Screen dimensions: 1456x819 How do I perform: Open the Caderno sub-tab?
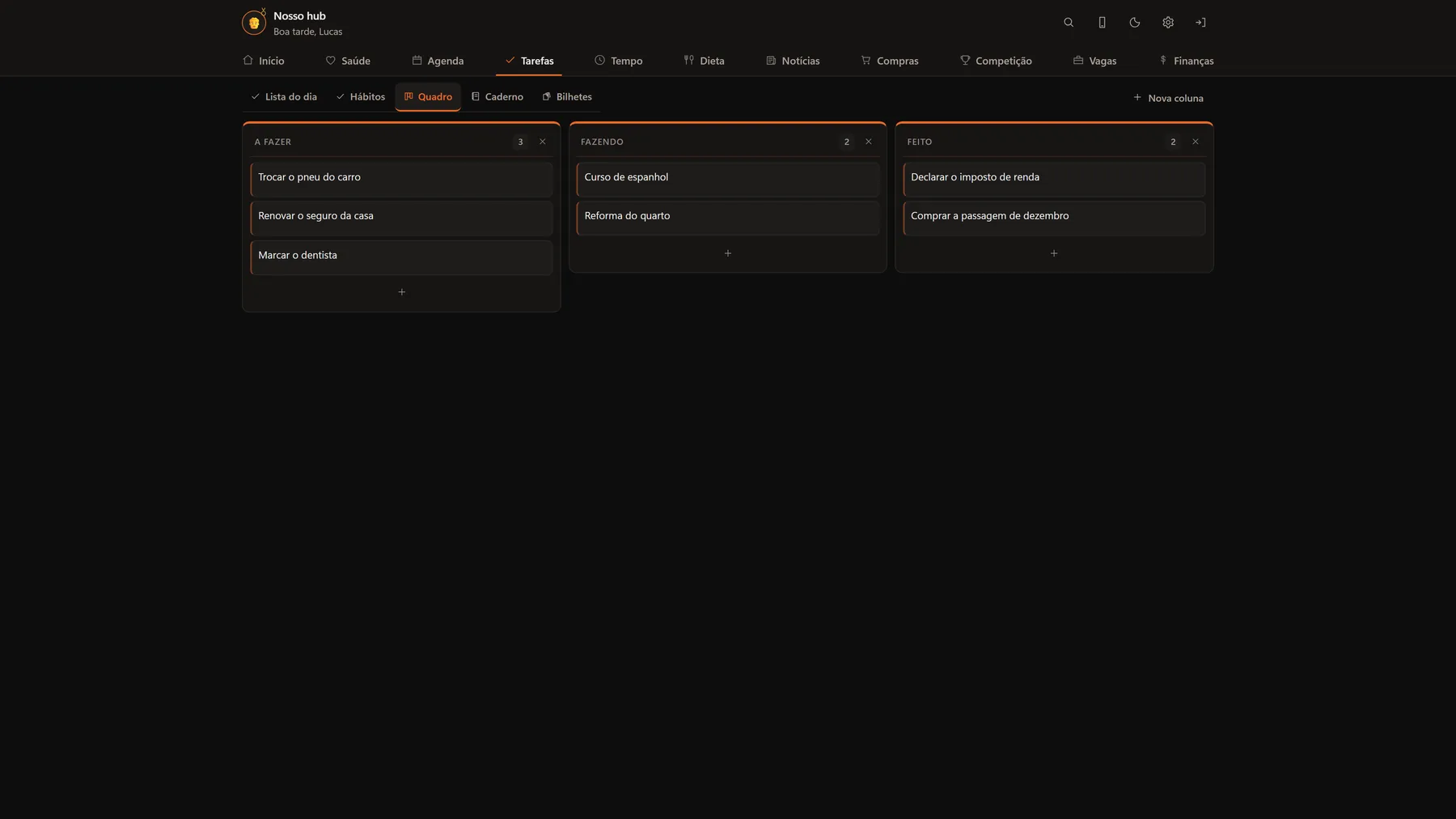(497, 96)
